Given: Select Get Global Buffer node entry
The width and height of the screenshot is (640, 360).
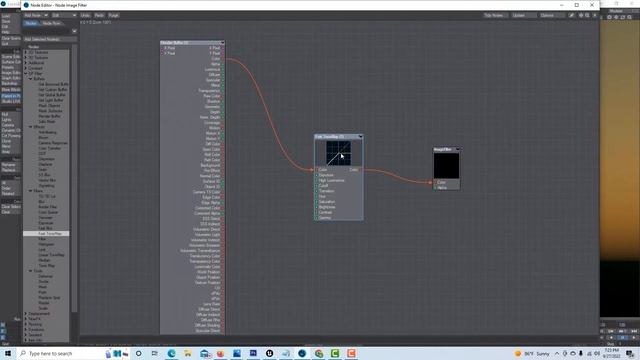Looking at the screenshot, I should [x=53, y=95].
